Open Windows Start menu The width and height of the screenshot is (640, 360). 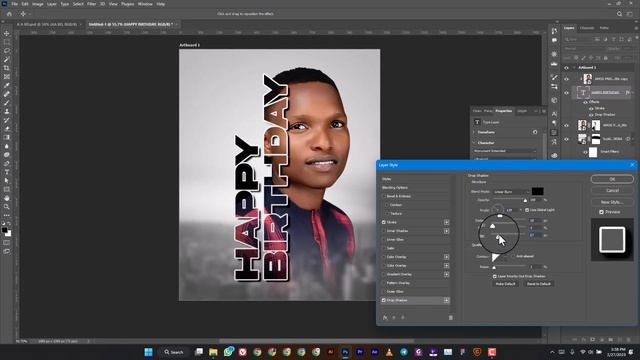tap(148, 352)
